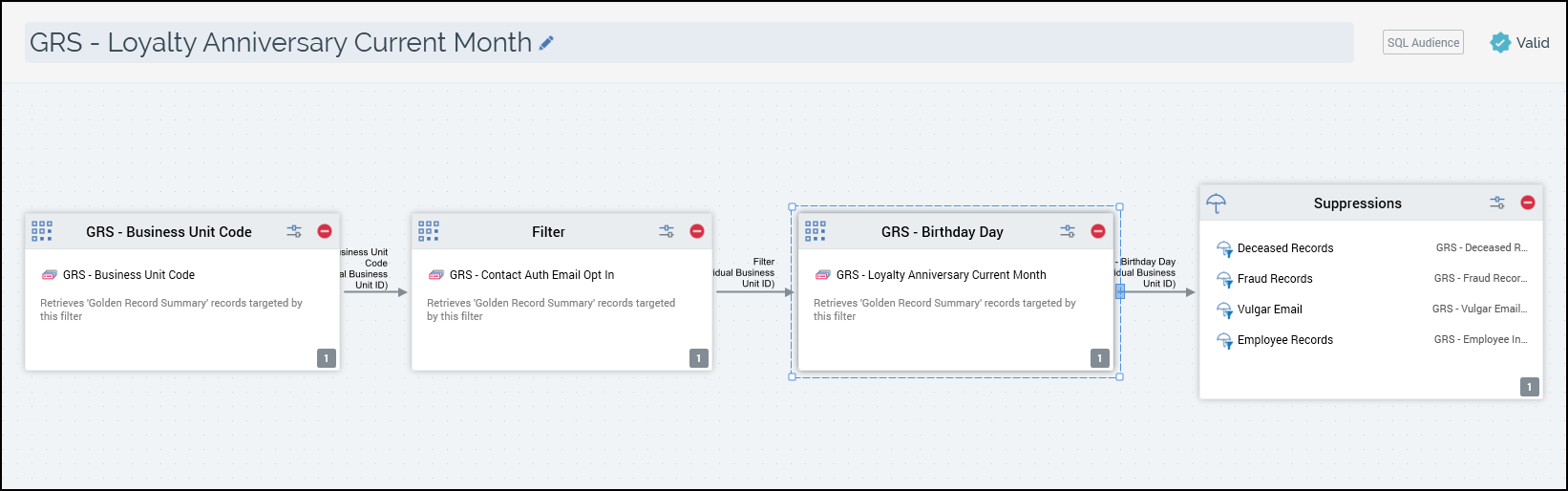1568x491 pixels.
Task: Open settings of GRS - Business Unit Code block
Action: [294, 231]
